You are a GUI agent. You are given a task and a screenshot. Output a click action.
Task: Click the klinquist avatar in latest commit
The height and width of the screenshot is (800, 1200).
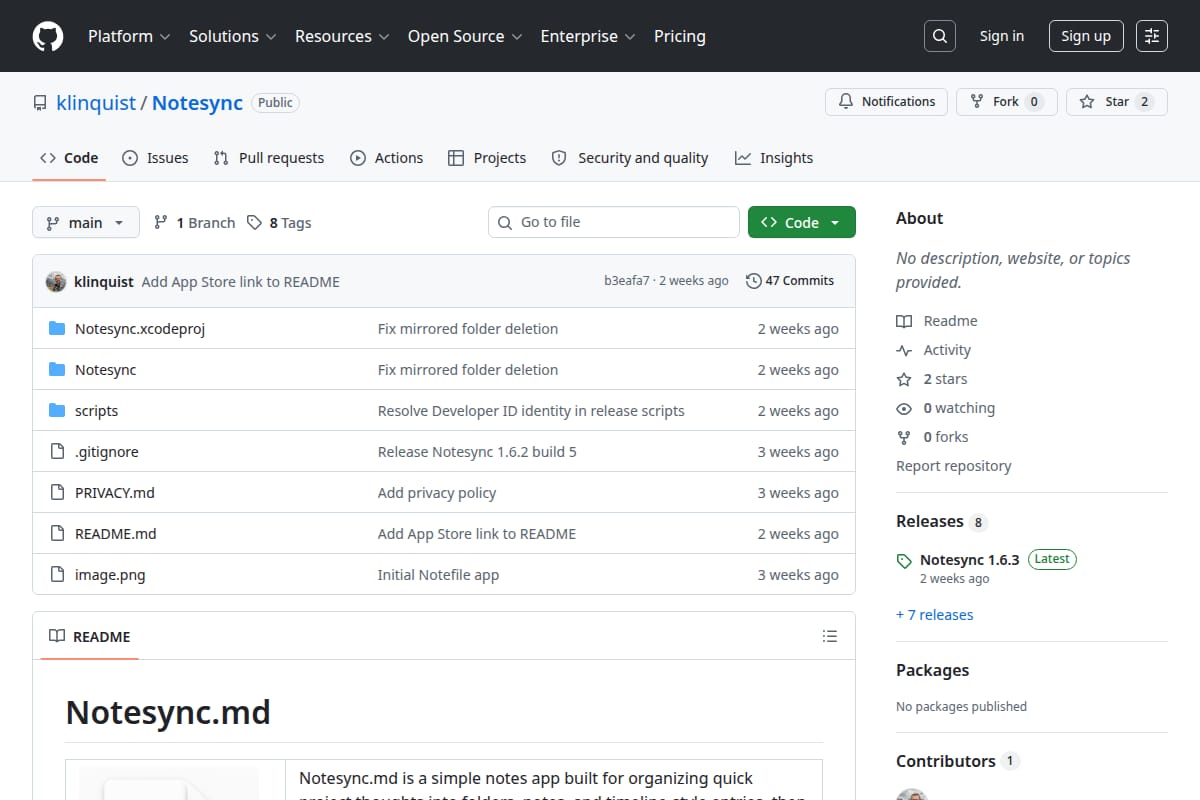(x=56, y=281)
